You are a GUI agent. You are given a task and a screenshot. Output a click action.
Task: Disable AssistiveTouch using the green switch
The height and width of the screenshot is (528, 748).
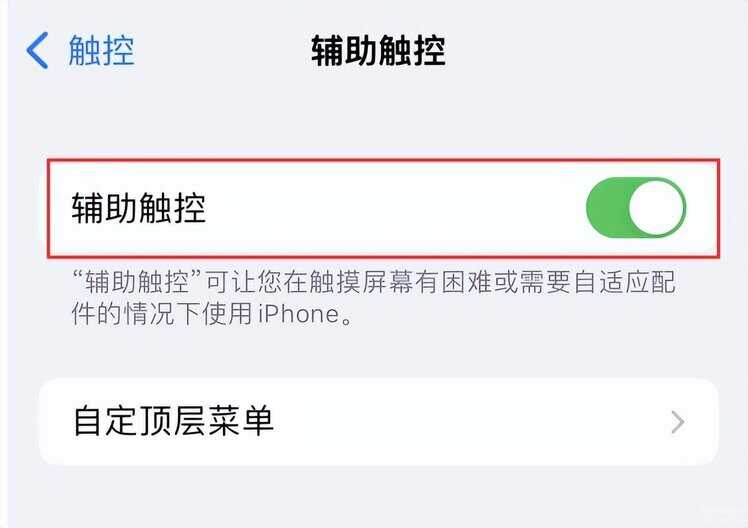pyautogui.click(x=636, y=207)
